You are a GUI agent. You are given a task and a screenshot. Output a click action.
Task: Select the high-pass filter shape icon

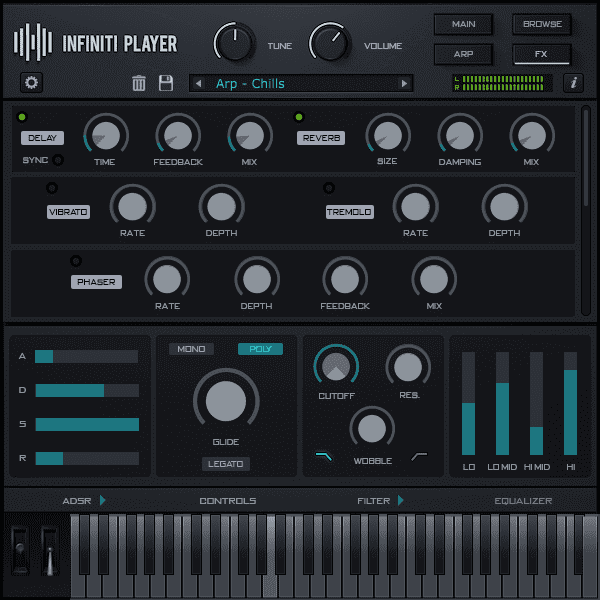pyautogui.click(x=419, y=457)
